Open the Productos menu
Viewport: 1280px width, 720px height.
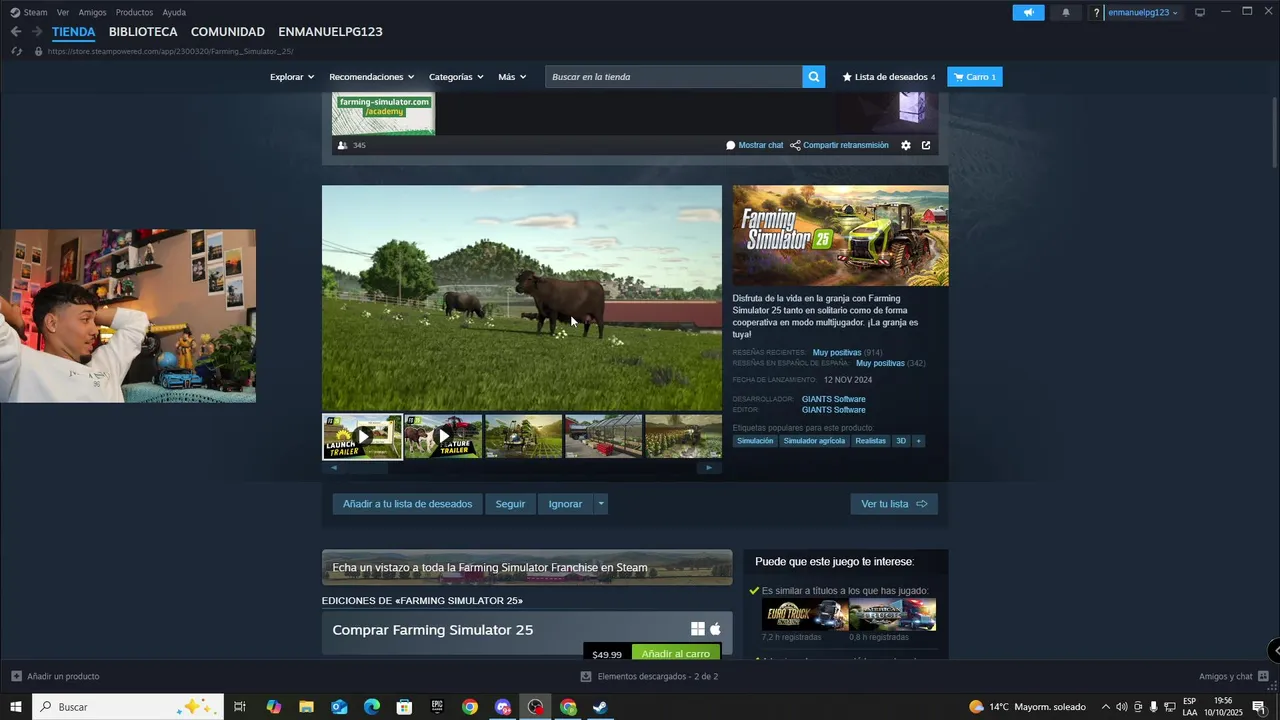point(134,13)
